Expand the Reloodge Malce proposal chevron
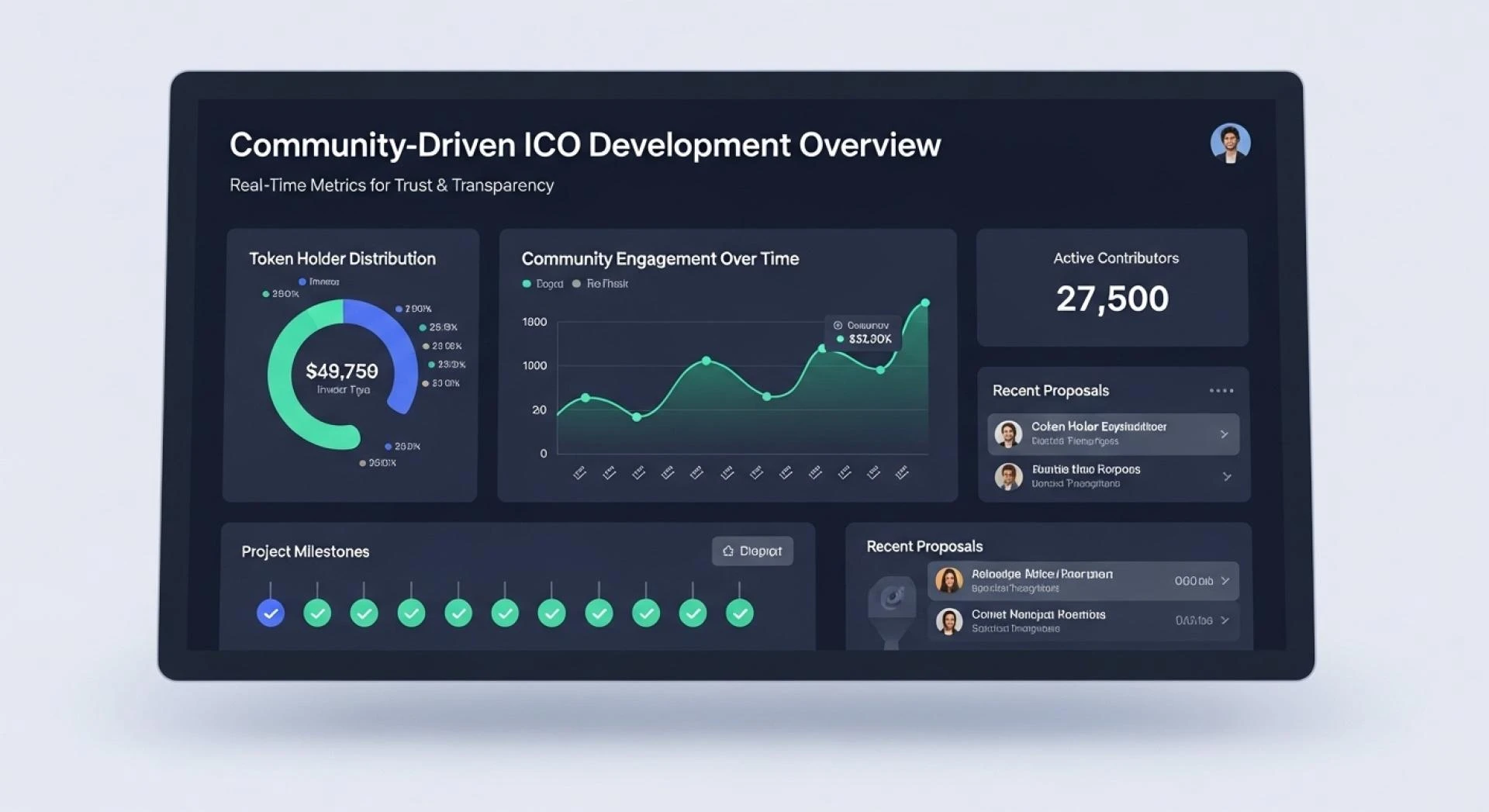The width and height of the screenshot is (1489, 812). click(1225, 580)
